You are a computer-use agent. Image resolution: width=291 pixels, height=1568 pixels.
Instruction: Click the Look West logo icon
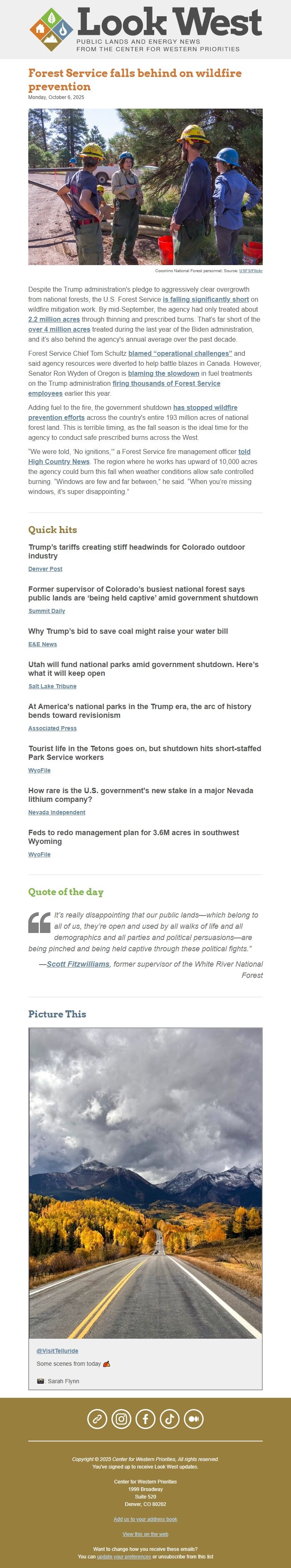[51, 29]
